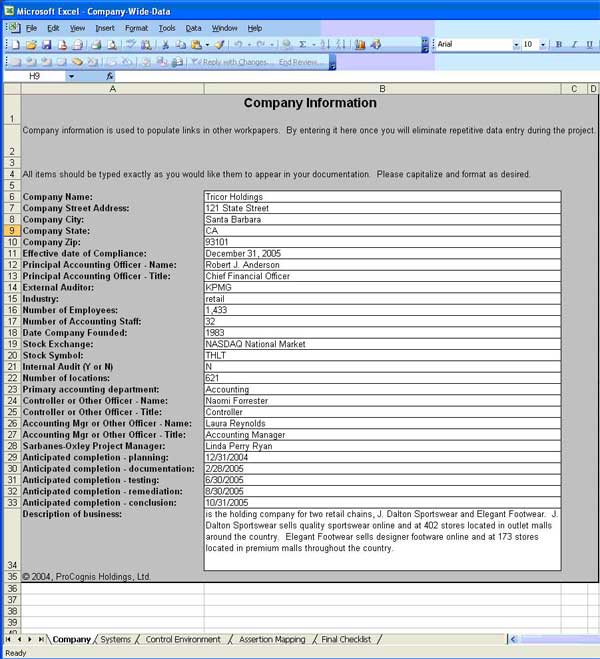Open the Insert menu
The image size is (600, 659).
click(x=105, y=28)
